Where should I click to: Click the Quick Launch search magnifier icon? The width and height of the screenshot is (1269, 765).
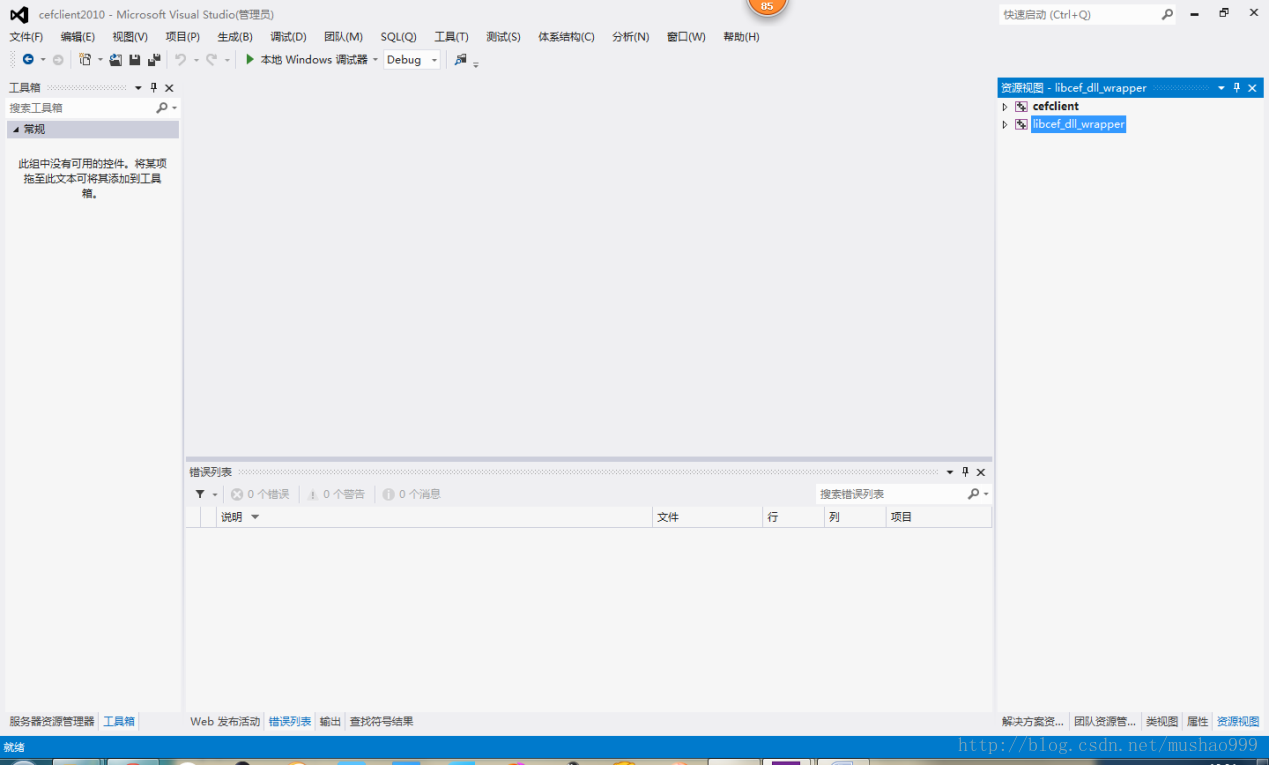pos(1167,15)
